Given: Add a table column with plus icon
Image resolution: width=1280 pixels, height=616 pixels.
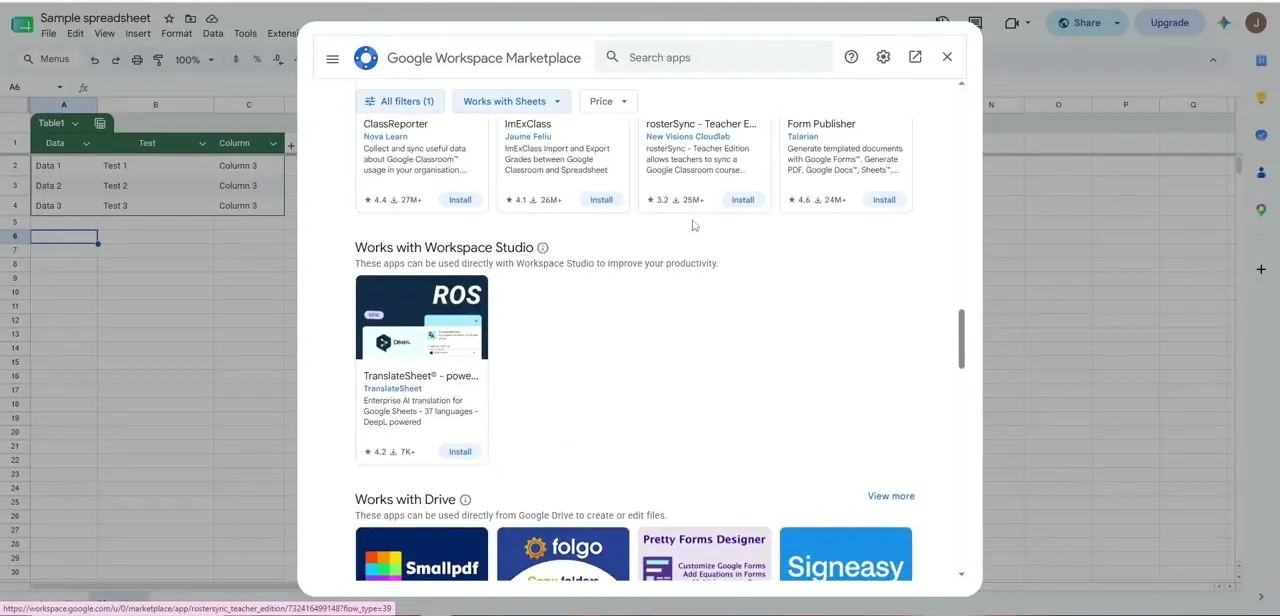Looking at the screenshot, I should point(291,146).
